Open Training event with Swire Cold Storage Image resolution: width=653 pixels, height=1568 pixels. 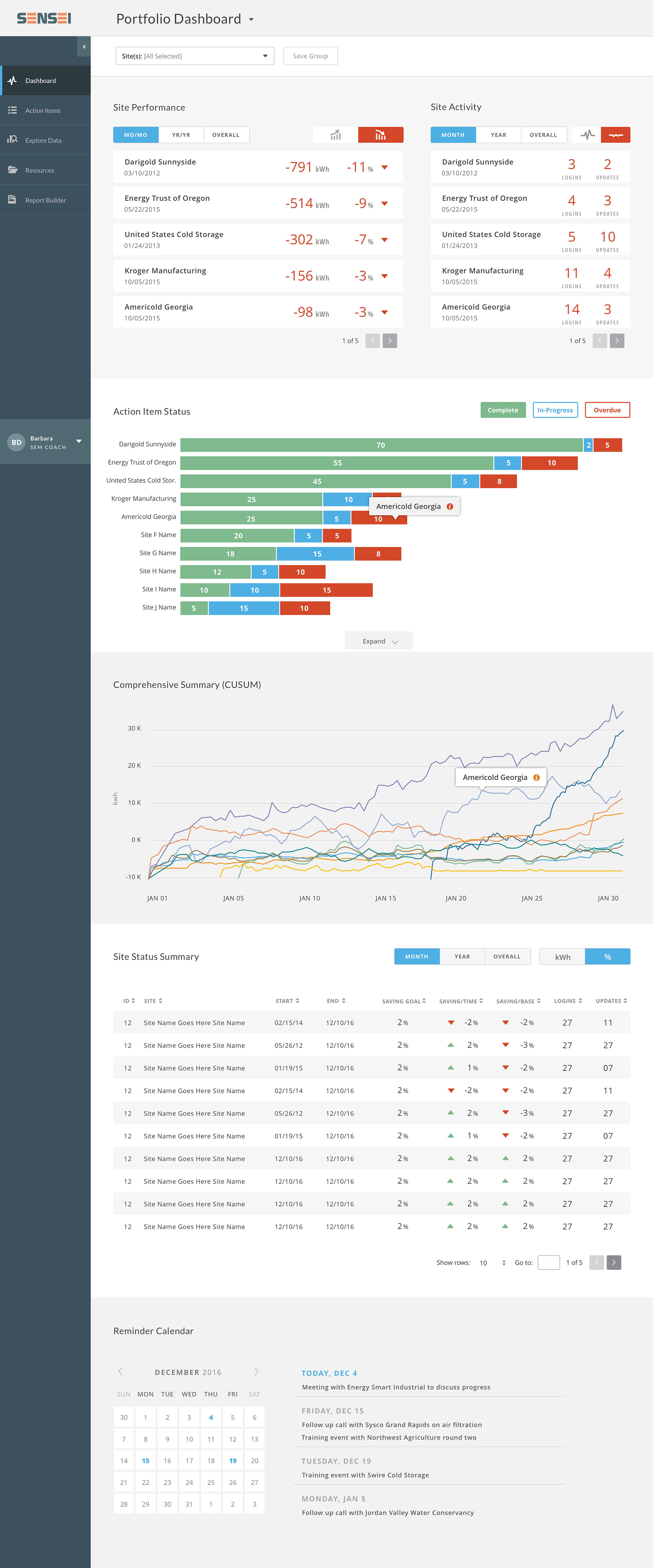(366, 1475)
